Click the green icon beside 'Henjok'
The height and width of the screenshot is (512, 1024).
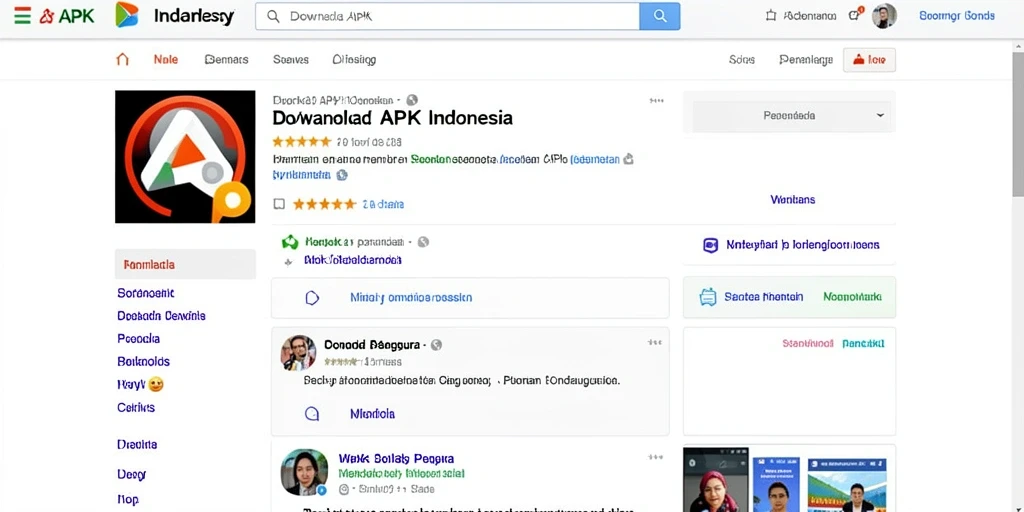(290, 242)
